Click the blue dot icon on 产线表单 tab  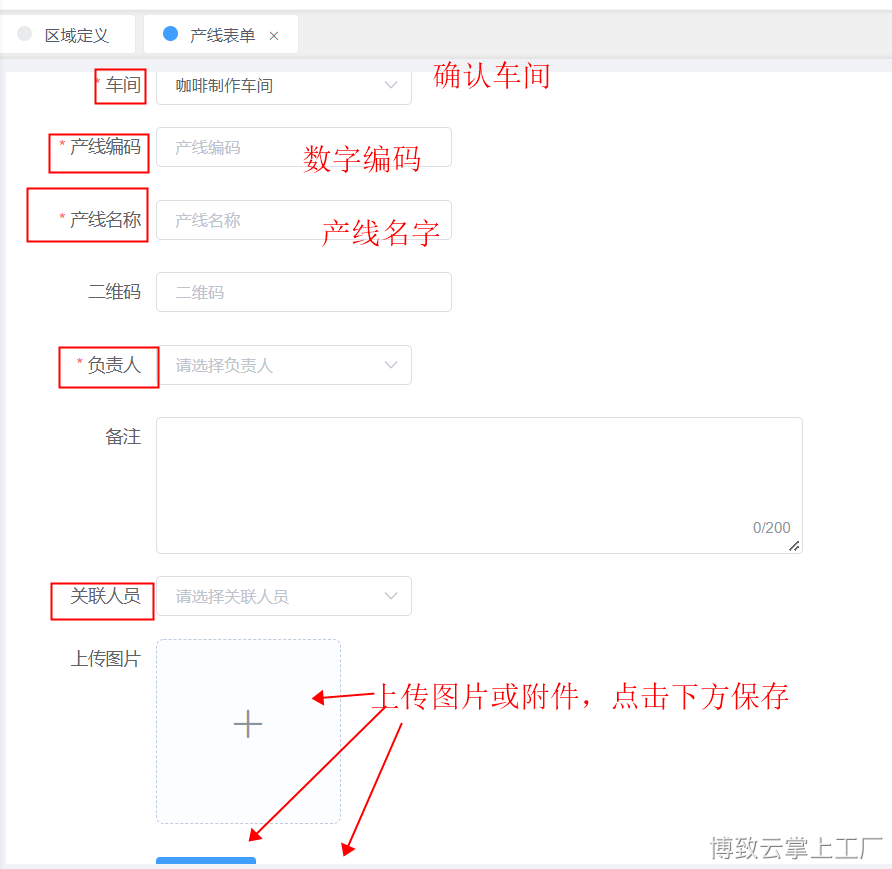point(170,34)
